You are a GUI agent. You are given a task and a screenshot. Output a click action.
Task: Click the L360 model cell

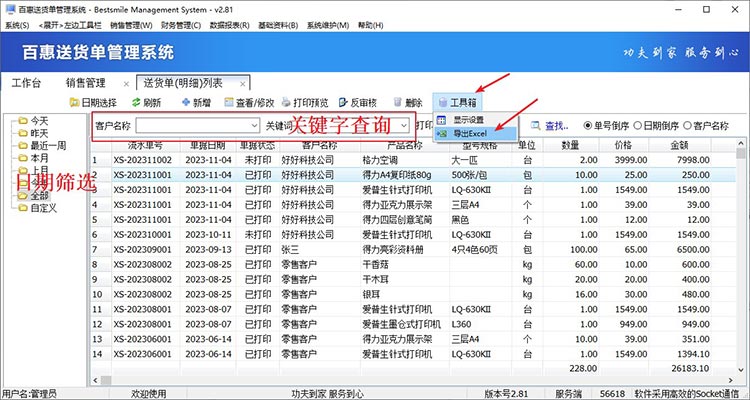462,324
